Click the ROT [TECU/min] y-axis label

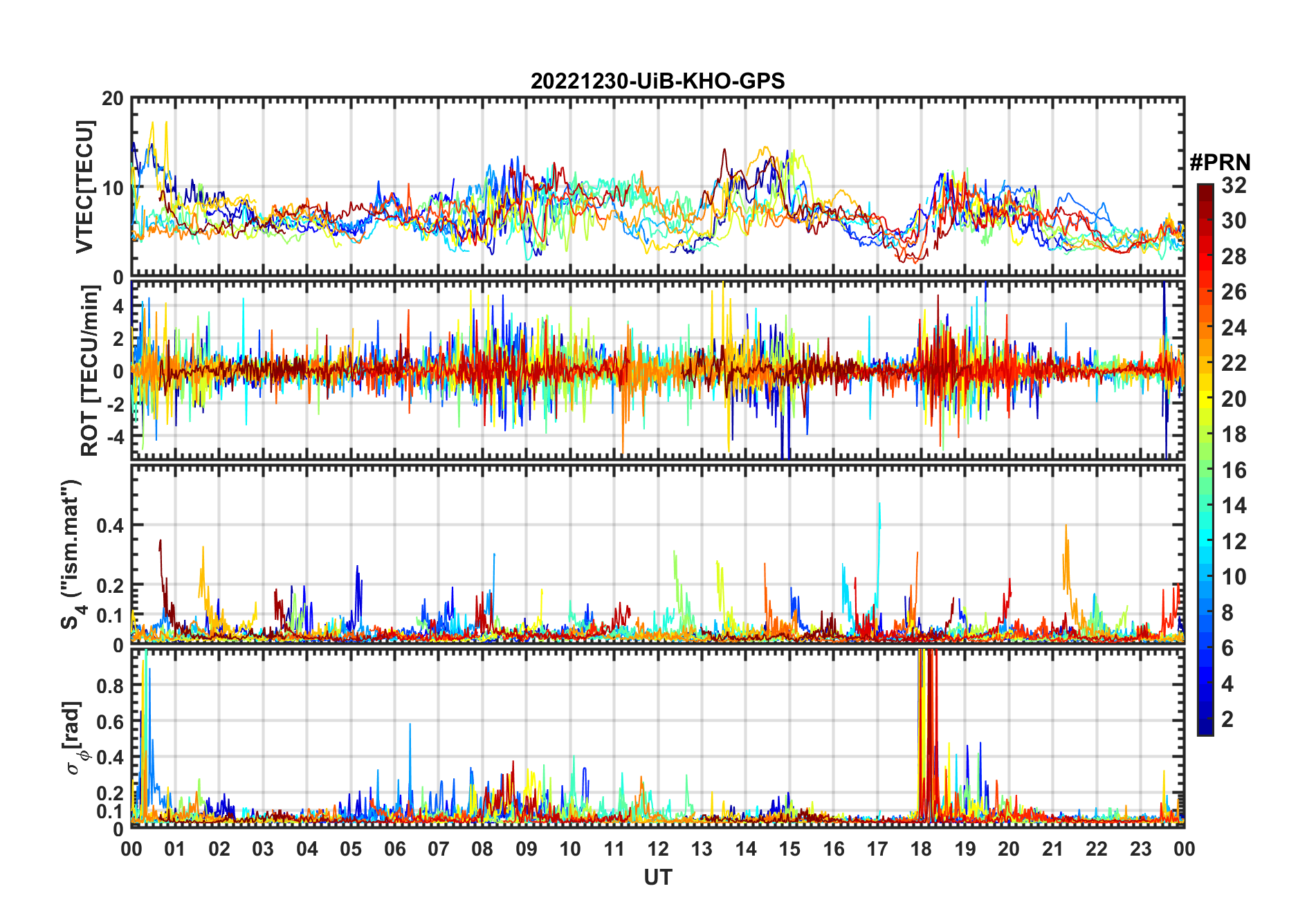(89, 371)
